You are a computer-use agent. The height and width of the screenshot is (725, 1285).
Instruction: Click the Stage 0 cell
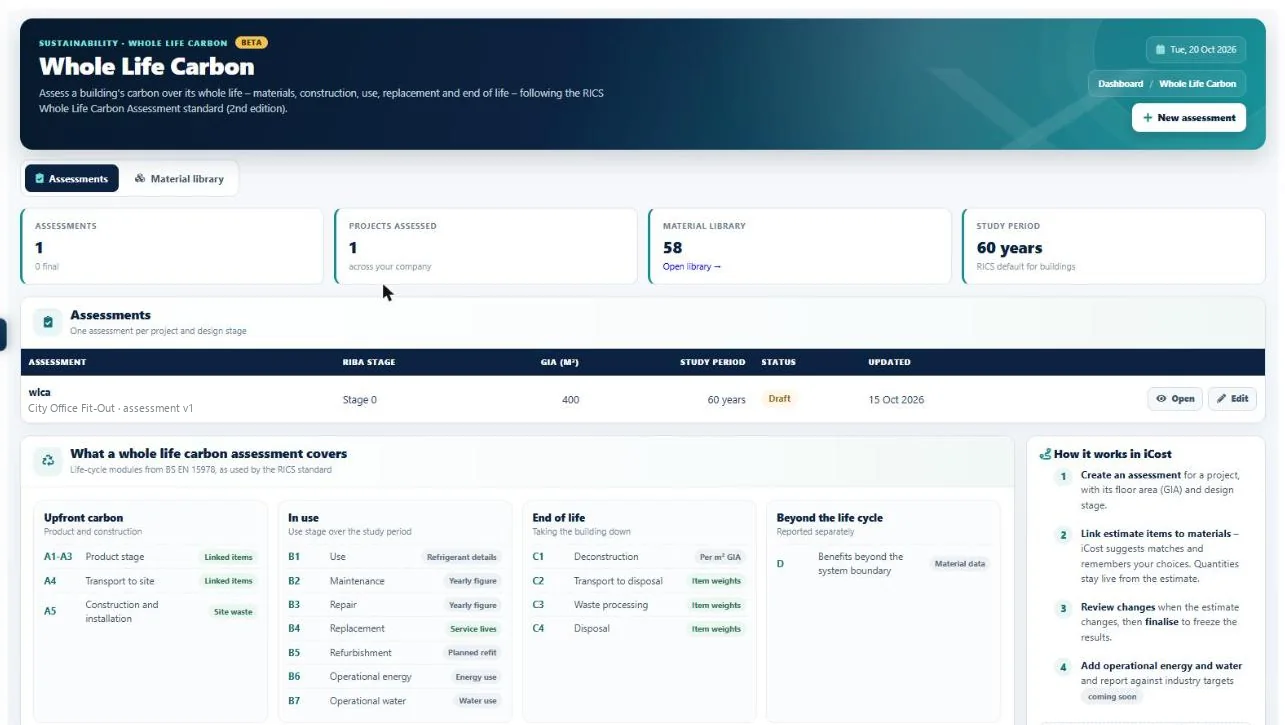coord(360,400)
